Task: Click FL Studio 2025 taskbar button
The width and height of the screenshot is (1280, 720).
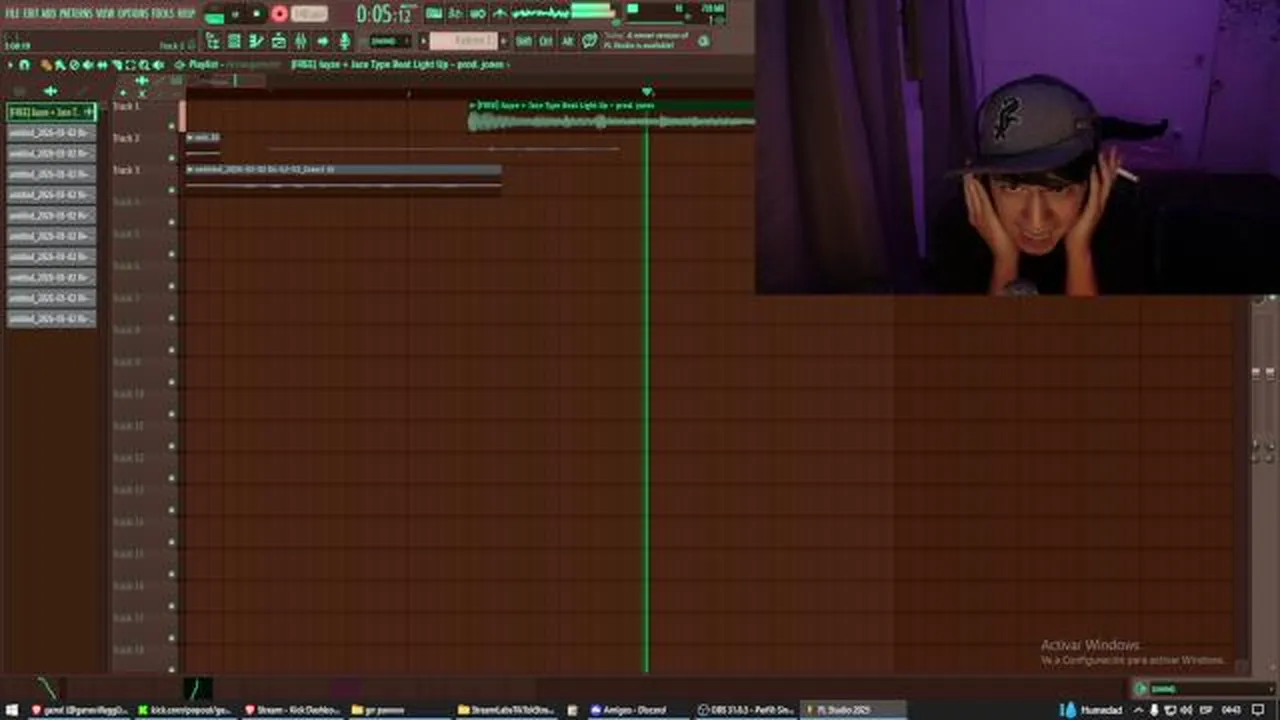Action: pyautogui.click(x=855, y=709)
